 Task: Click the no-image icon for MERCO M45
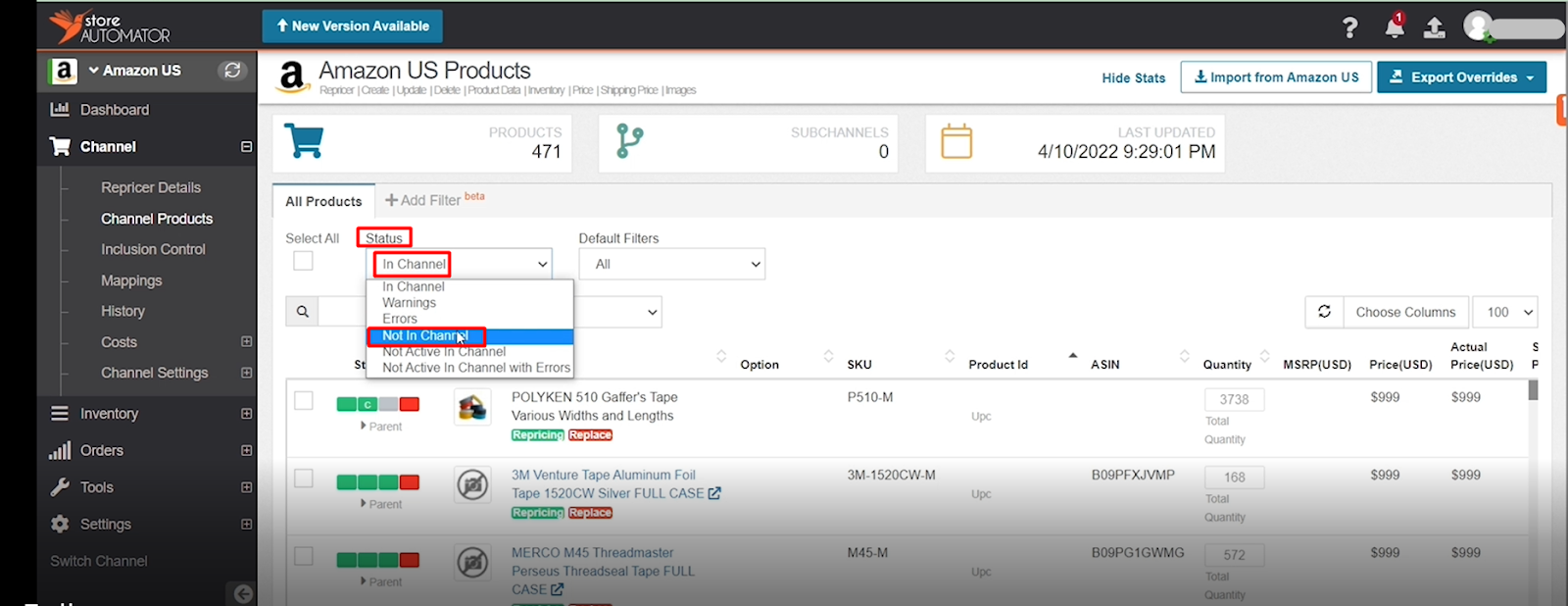472,562
